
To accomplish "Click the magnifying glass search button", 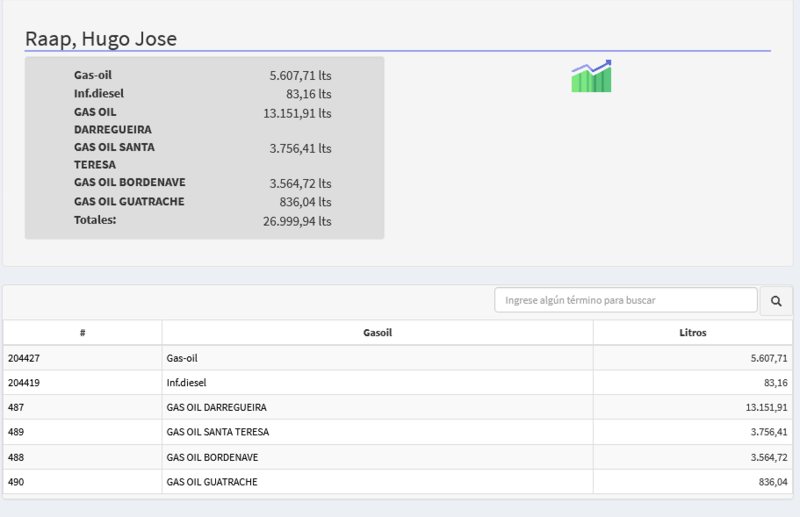I will point(776,300).
